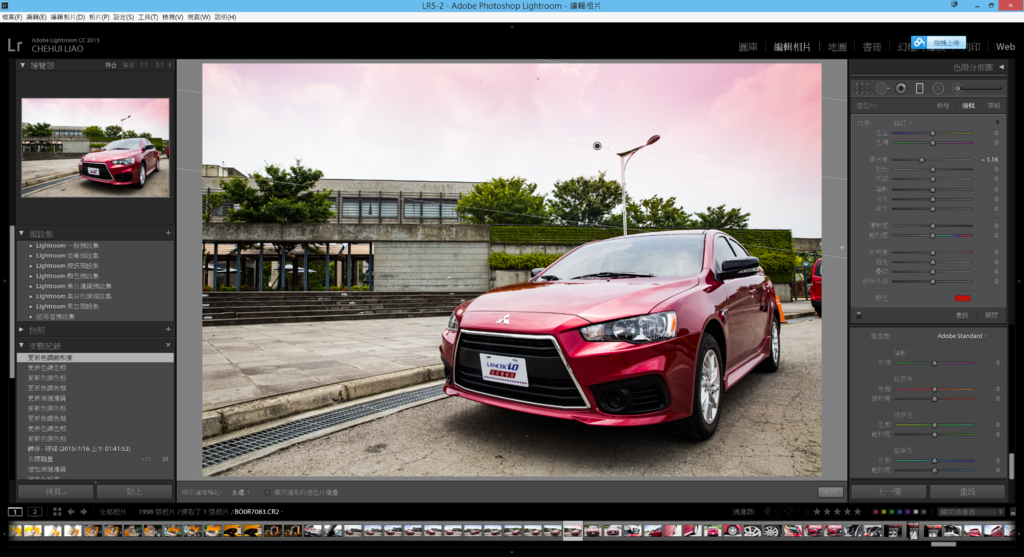This screenshot has width=1024, height=557.
Task: Select the radial filter tool icon
Action: (x=938, y=88)
